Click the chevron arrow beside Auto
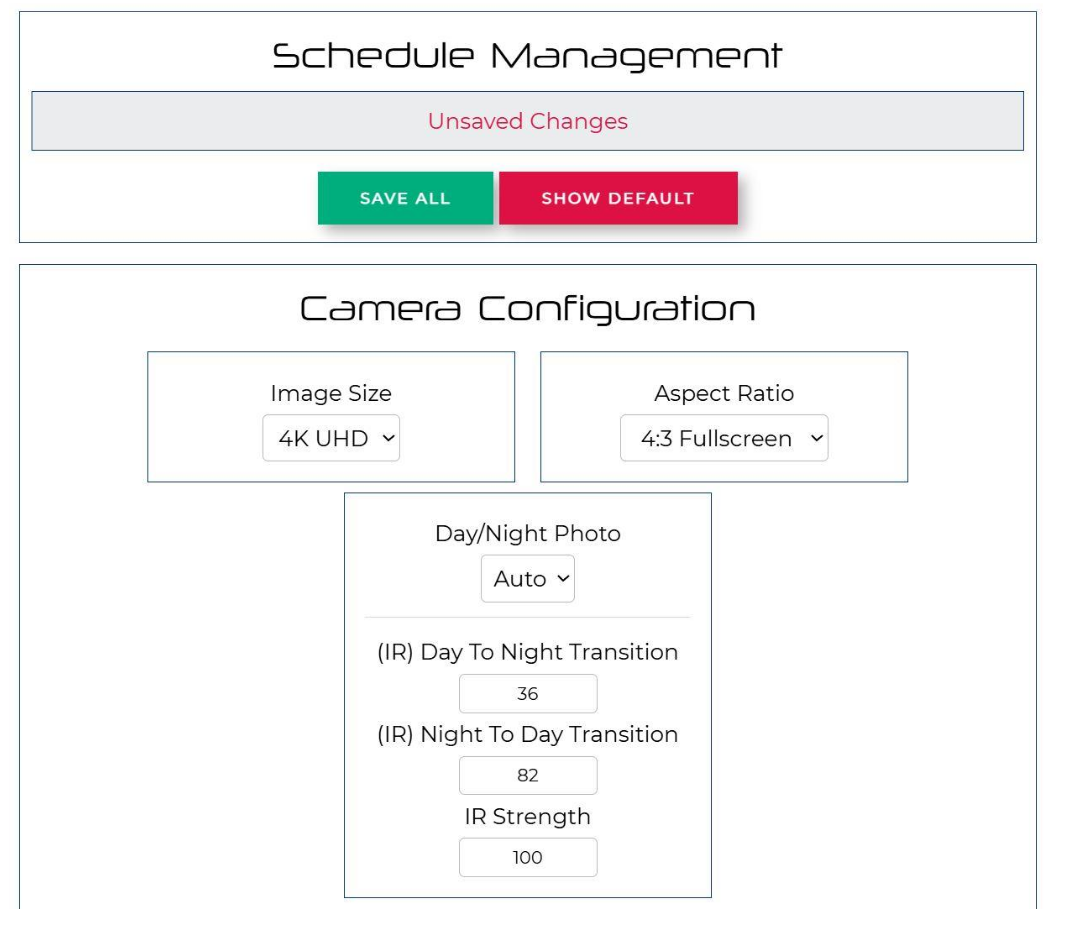Viewport: 1066px width, 938px height. tap(562, 579)
